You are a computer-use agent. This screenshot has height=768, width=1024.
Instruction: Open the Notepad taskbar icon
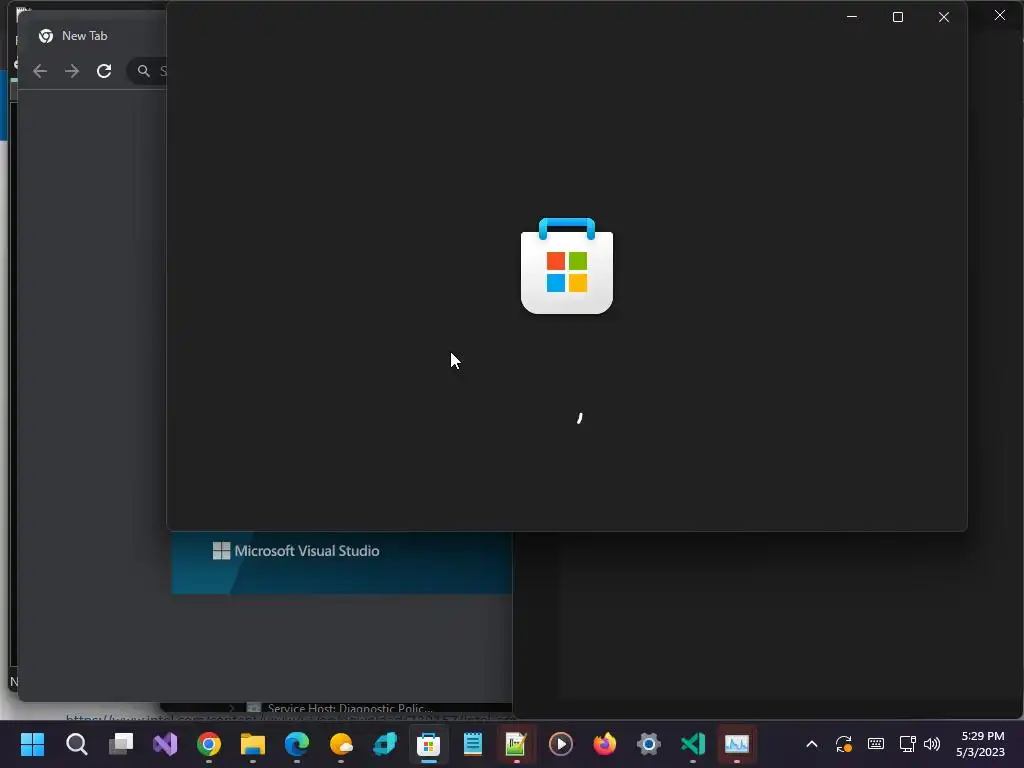point(473,744)
